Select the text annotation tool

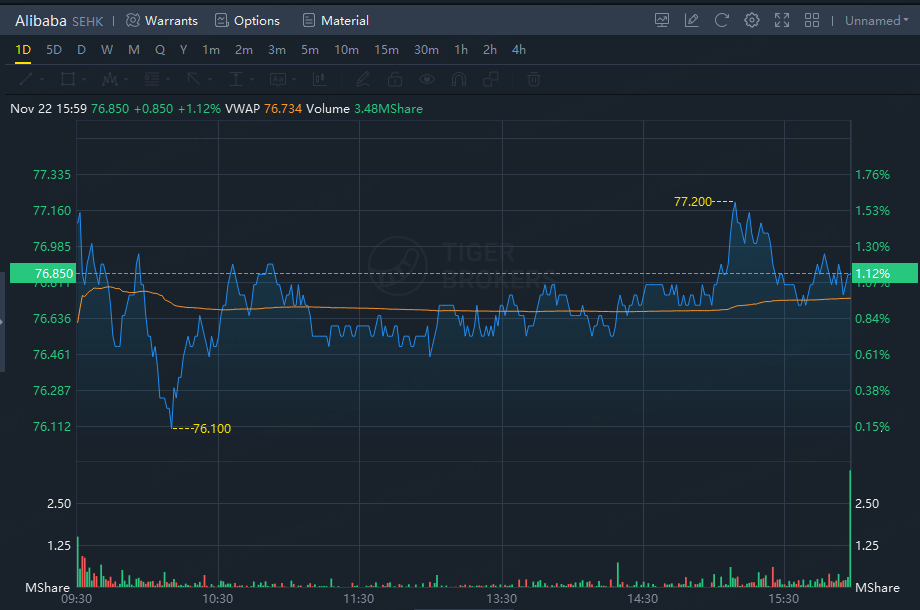coord(278,79)
